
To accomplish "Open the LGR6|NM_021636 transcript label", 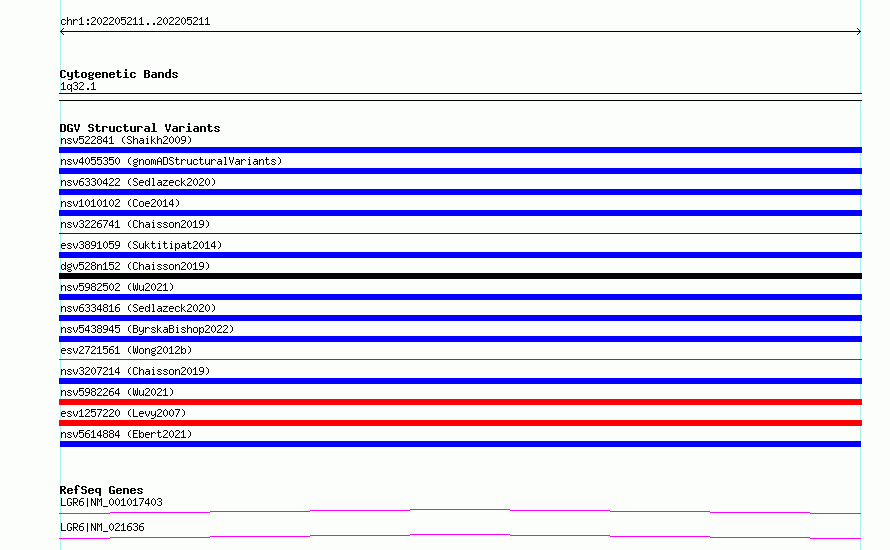I will point(102,527).
